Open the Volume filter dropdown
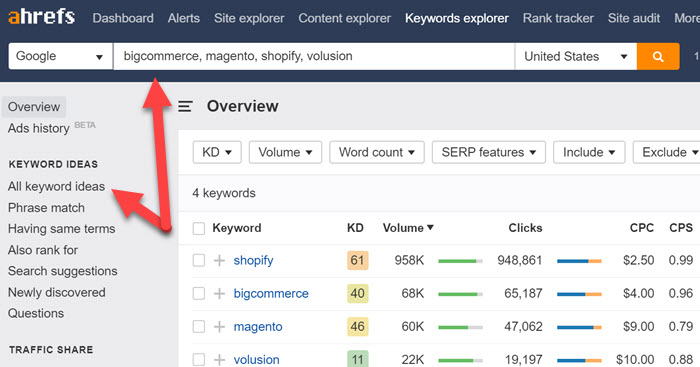Screen dimensions: 700x367 [x=285, y=152]
